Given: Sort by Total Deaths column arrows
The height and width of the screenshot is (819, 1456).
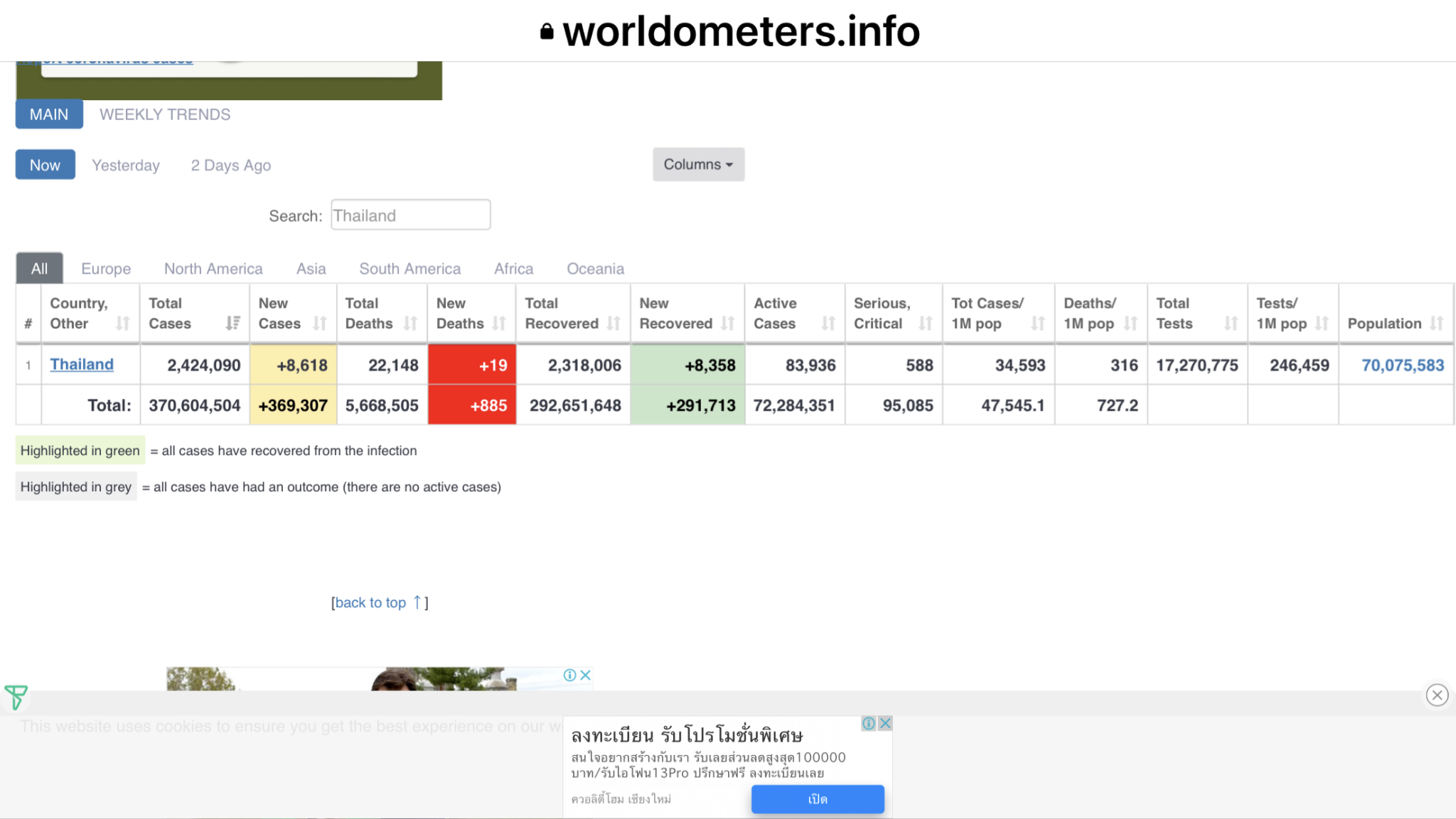Looking at the screenshot, I should tap(410, 323).
